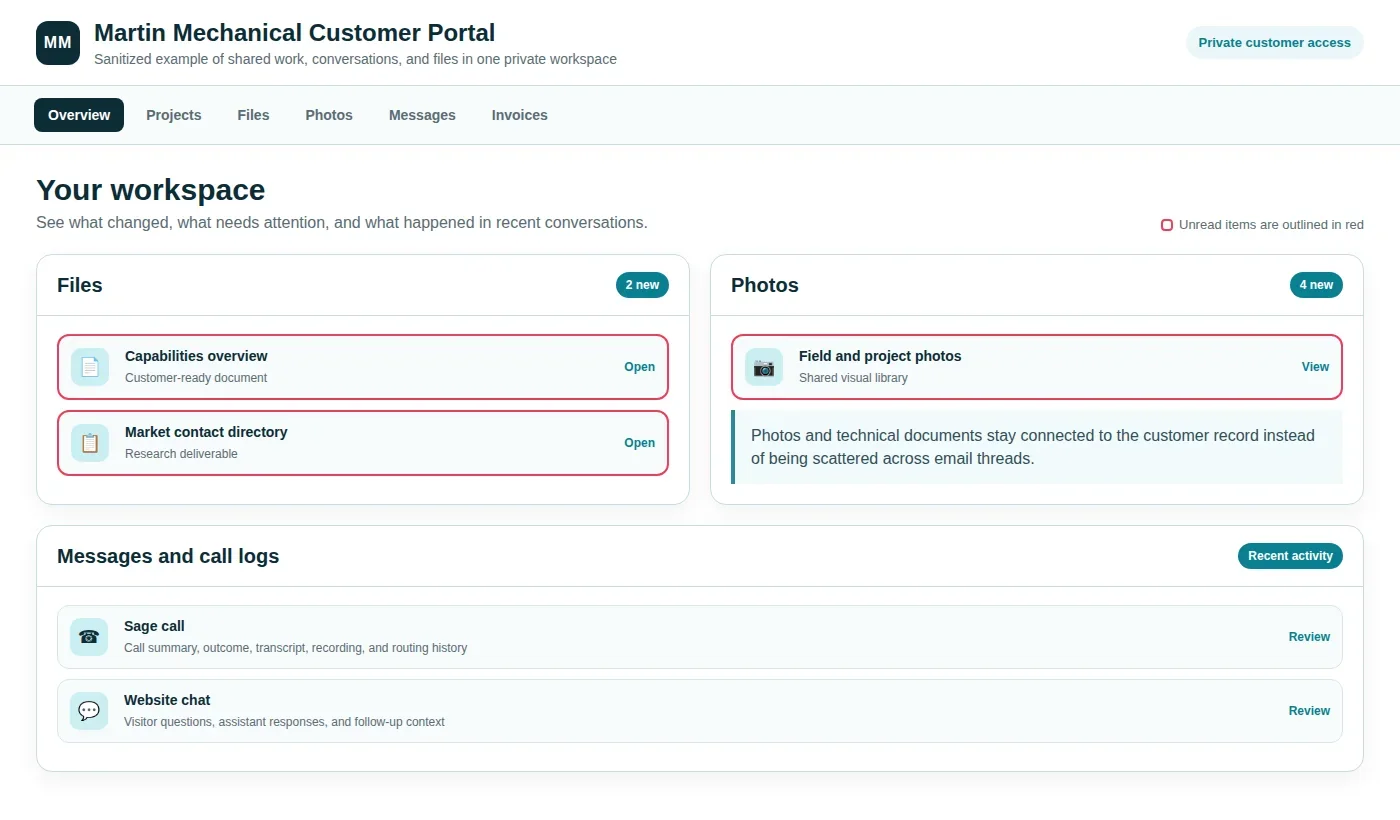Viewport: 1400px width, 820px height.
Task: Open the Capabilities overview file
Action: click(x=639, y=367)
